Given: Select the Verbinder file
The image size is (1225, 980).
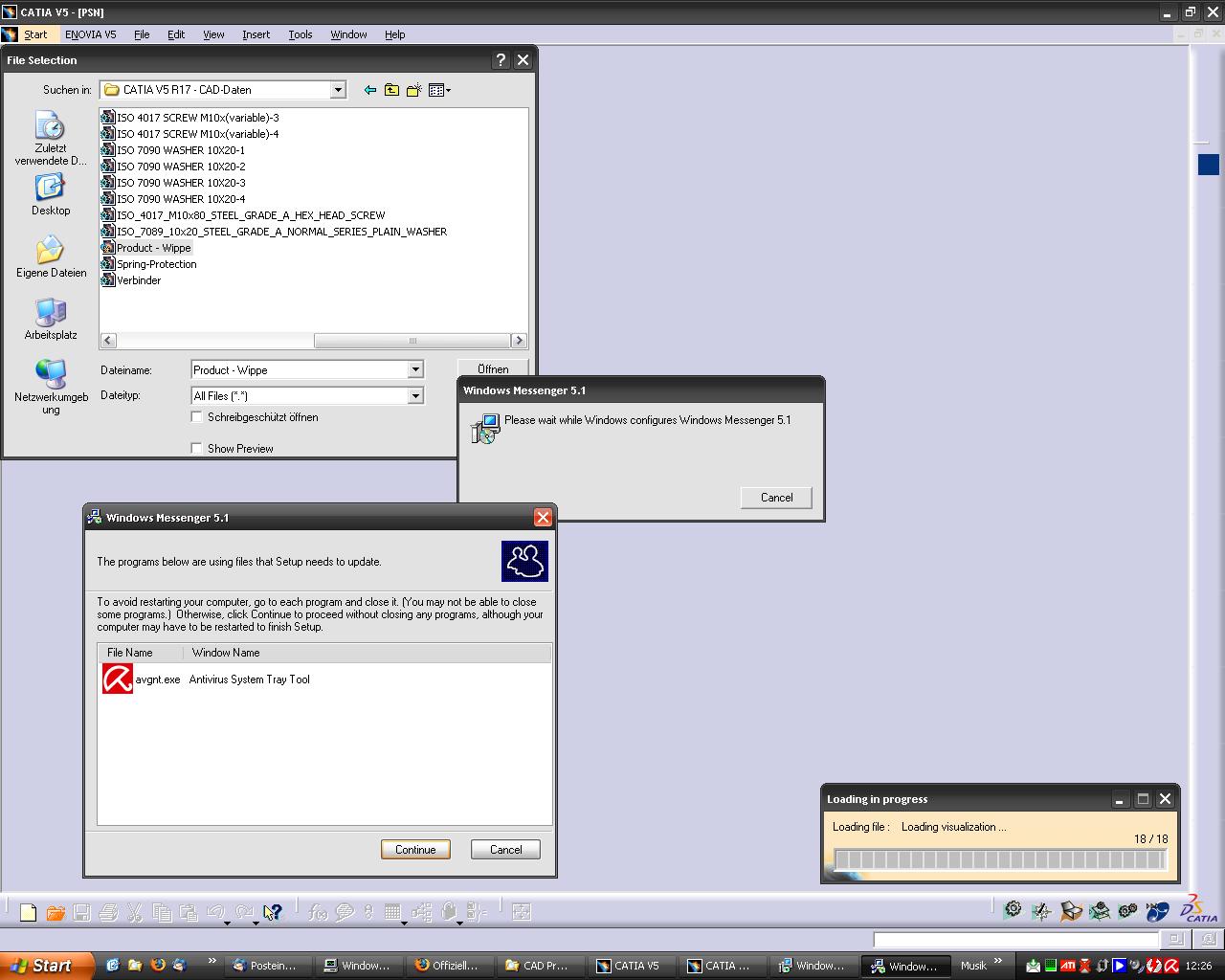Looking at the screenshot, I should point(131,280).
